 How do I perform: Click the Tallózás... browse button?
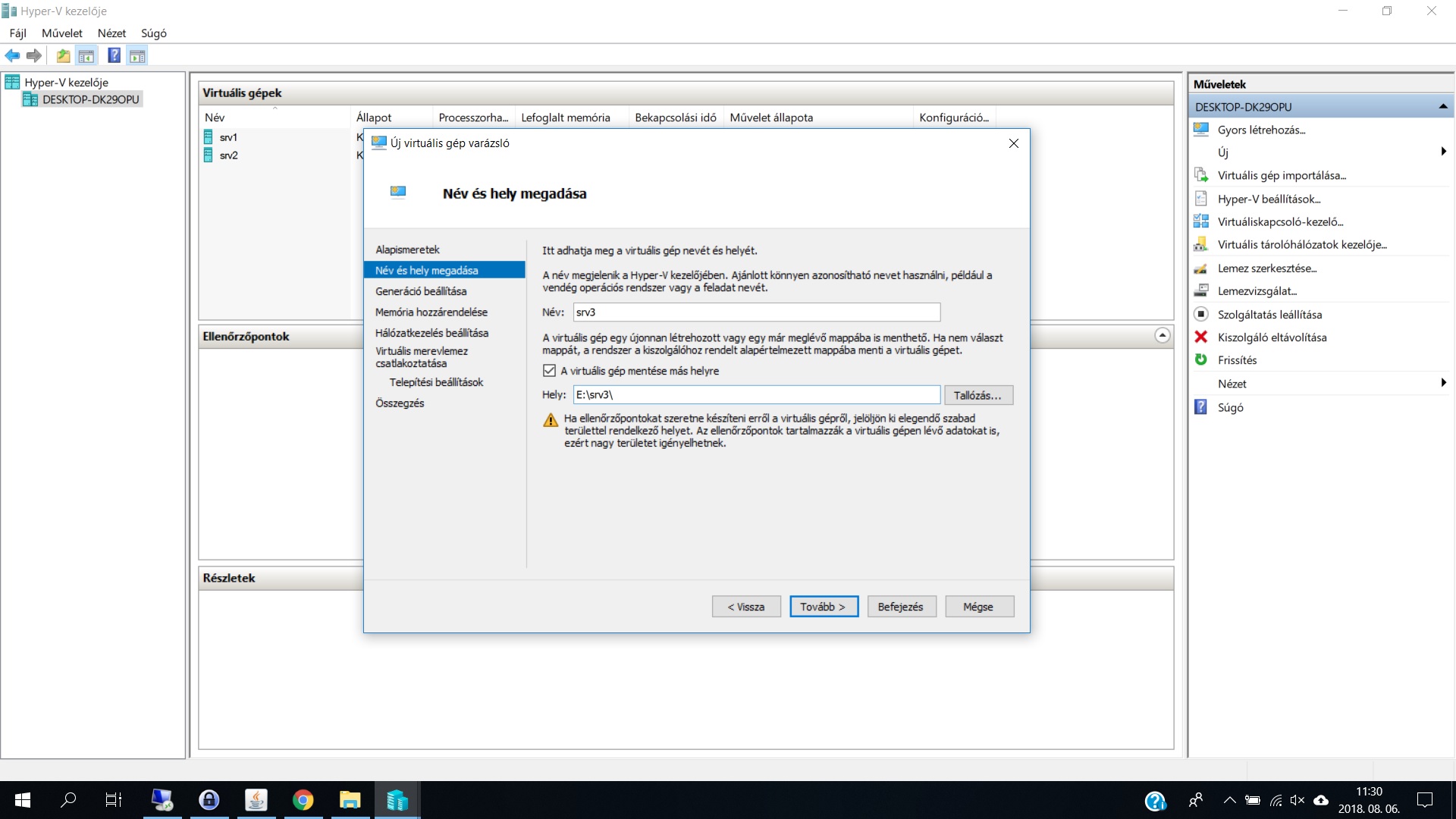click(978, 395)
